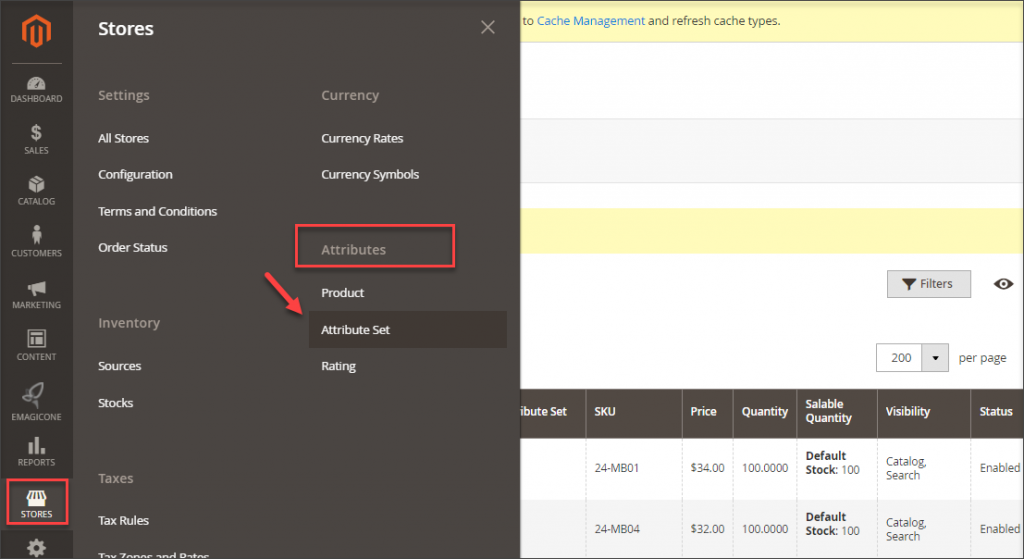
Task: Expand the per page dropdown arrow
Action: 935,358
